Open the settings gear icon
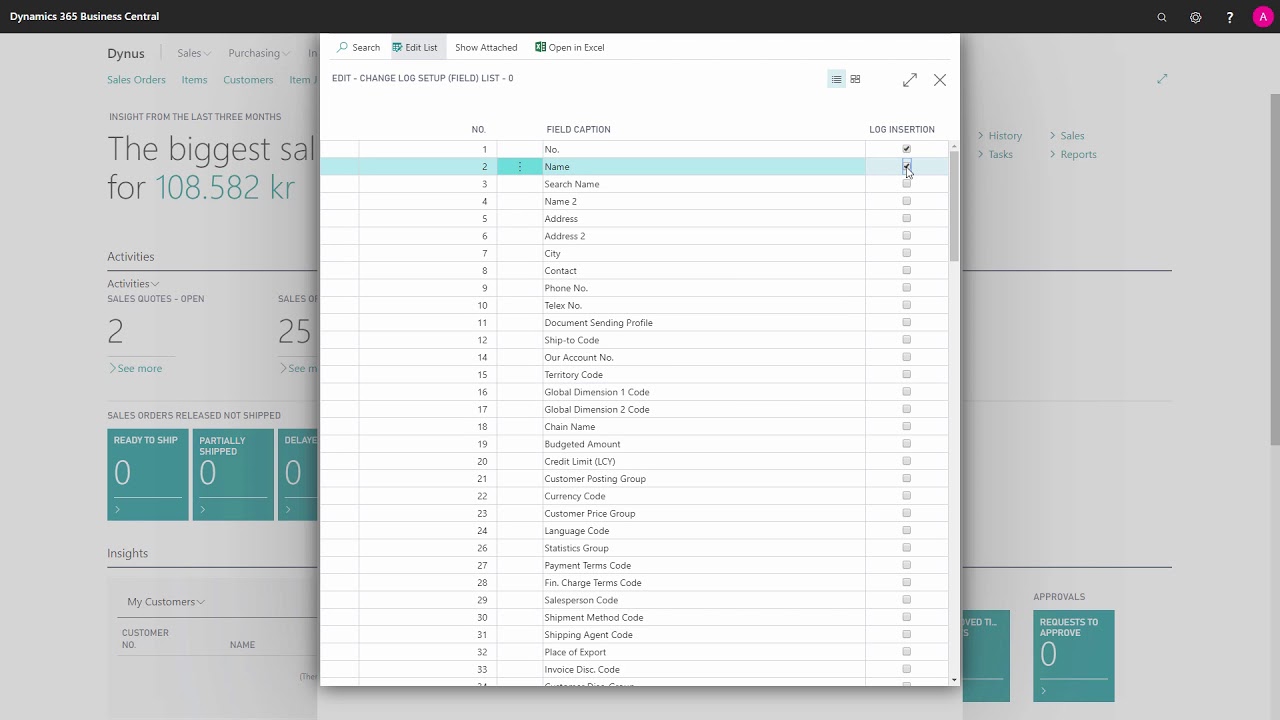Image resolution: width=1280 pixels, height=720 pixels. point(1196,17)
